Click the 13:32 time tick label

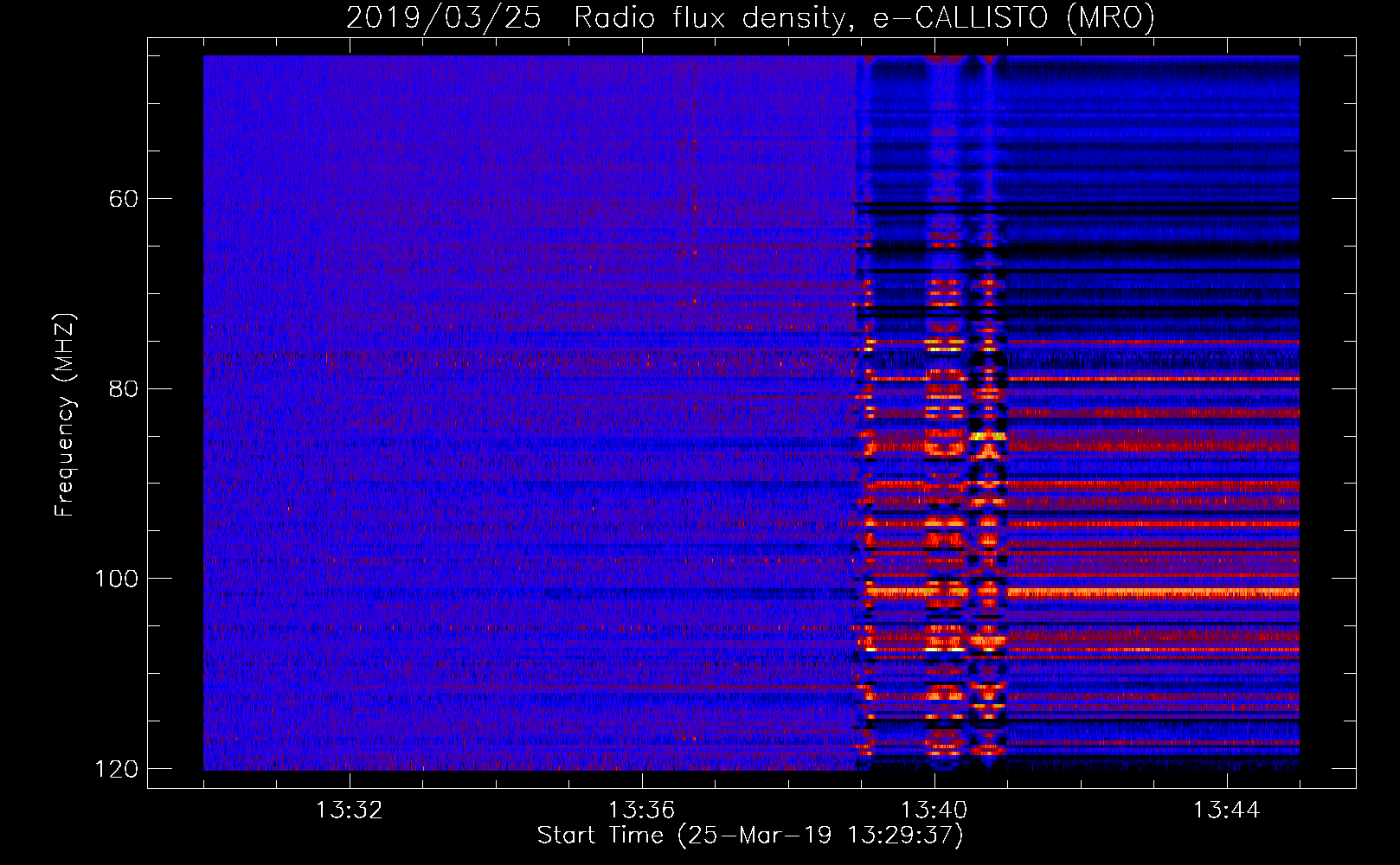coord(349,811)
